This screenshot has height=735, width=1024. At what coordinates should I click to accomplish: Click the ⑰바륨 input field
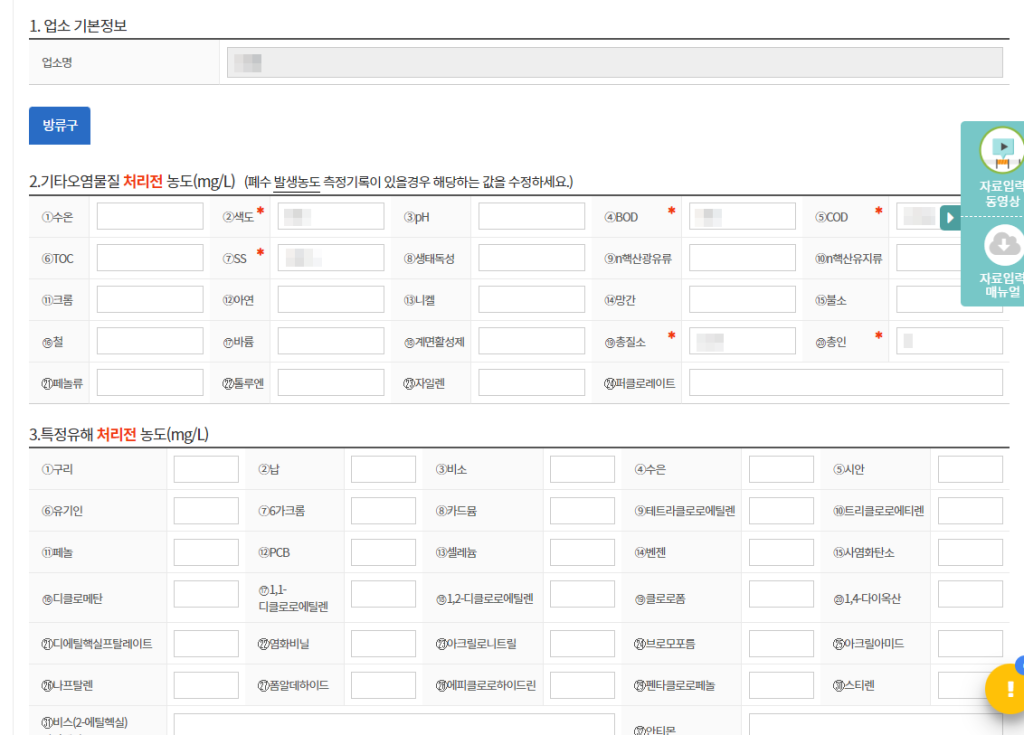coord(331,341)
